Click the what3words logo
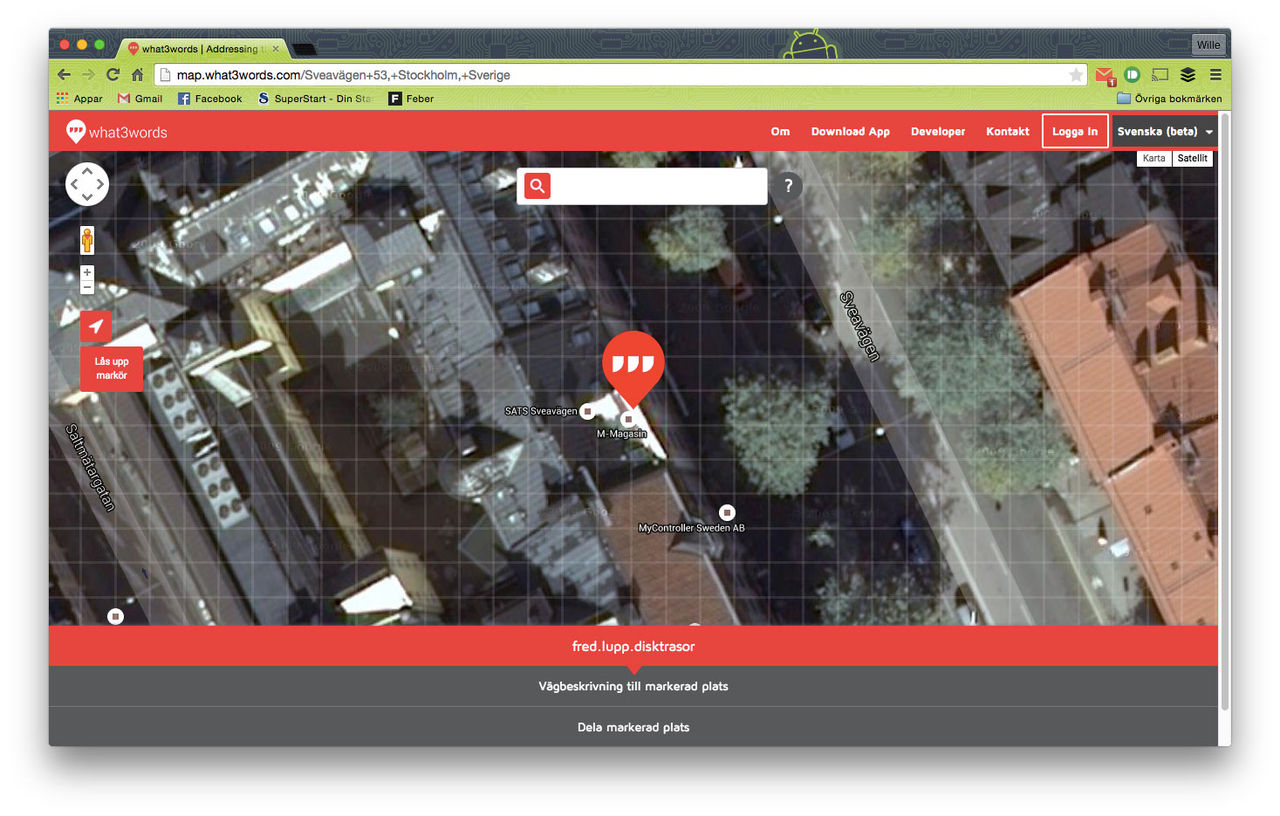Viewport: 1280px width, 816px height. pos(116,131)
